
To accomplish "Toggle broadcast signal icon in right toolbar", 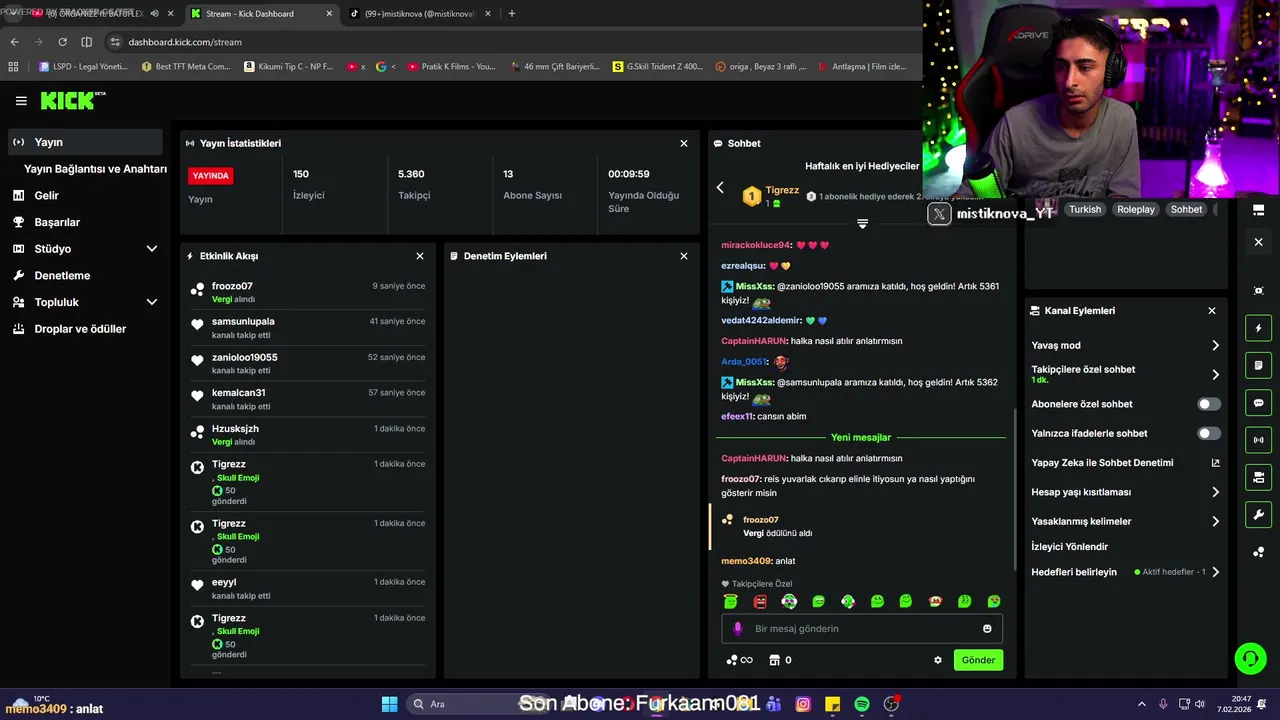I will tap(1258, 440).
